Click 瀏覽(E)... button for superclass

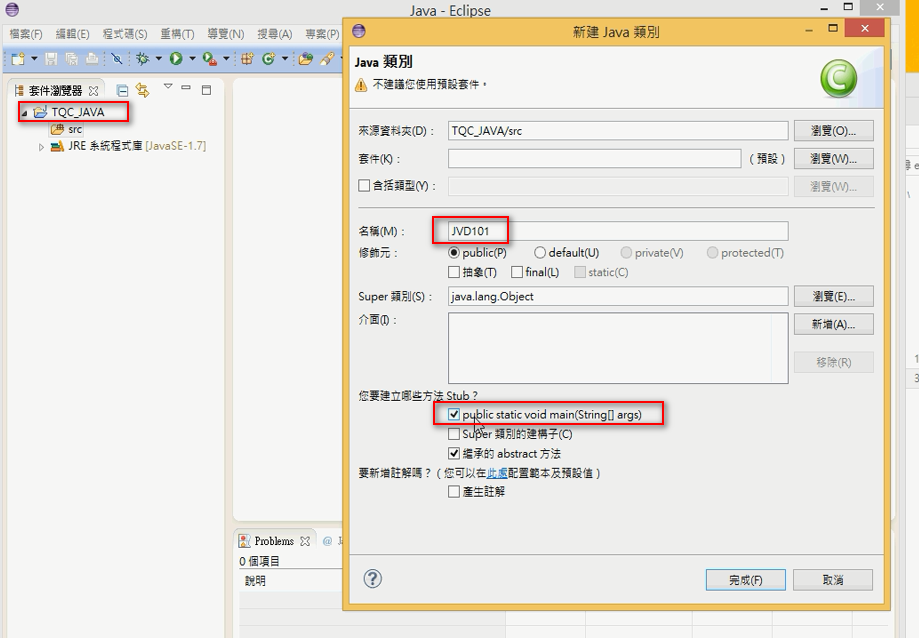tap(833, 296)
